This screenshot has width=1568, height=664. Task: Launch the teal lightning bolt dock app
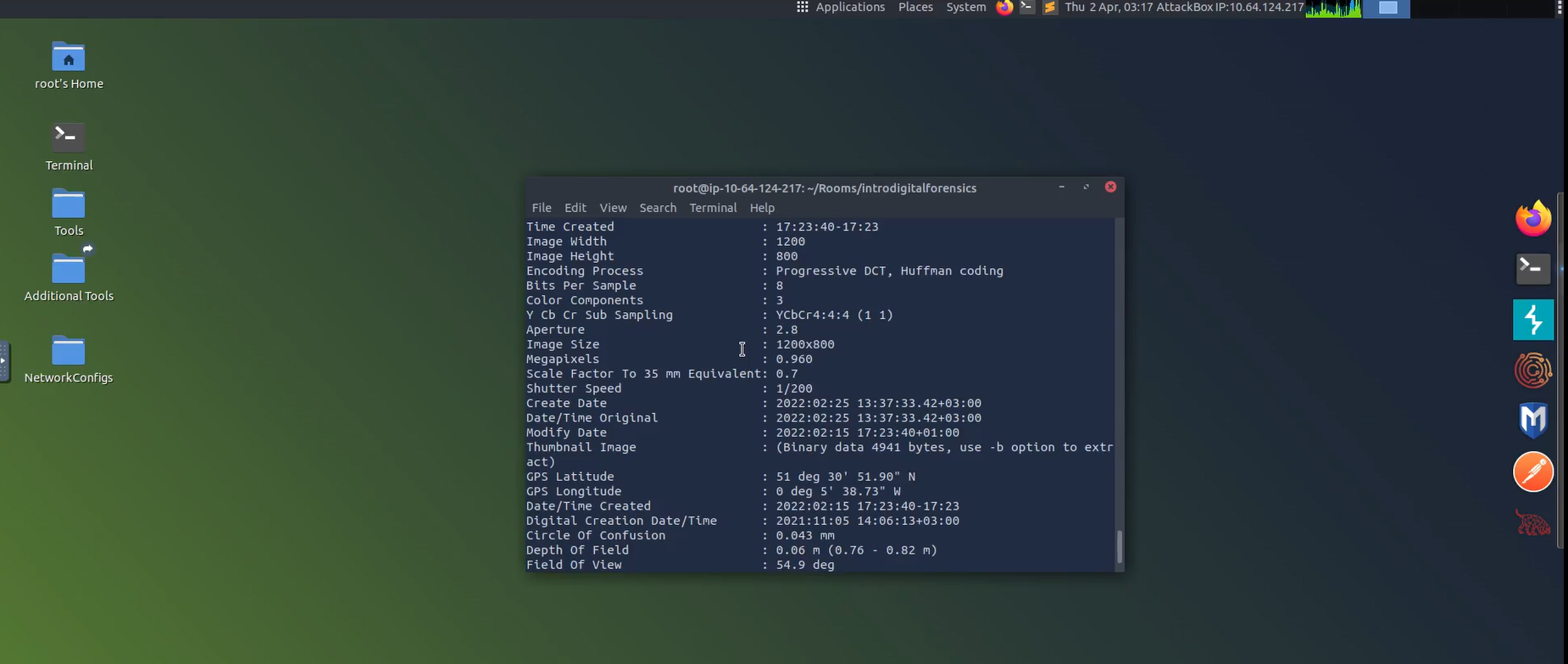(x=1533, y=320)
